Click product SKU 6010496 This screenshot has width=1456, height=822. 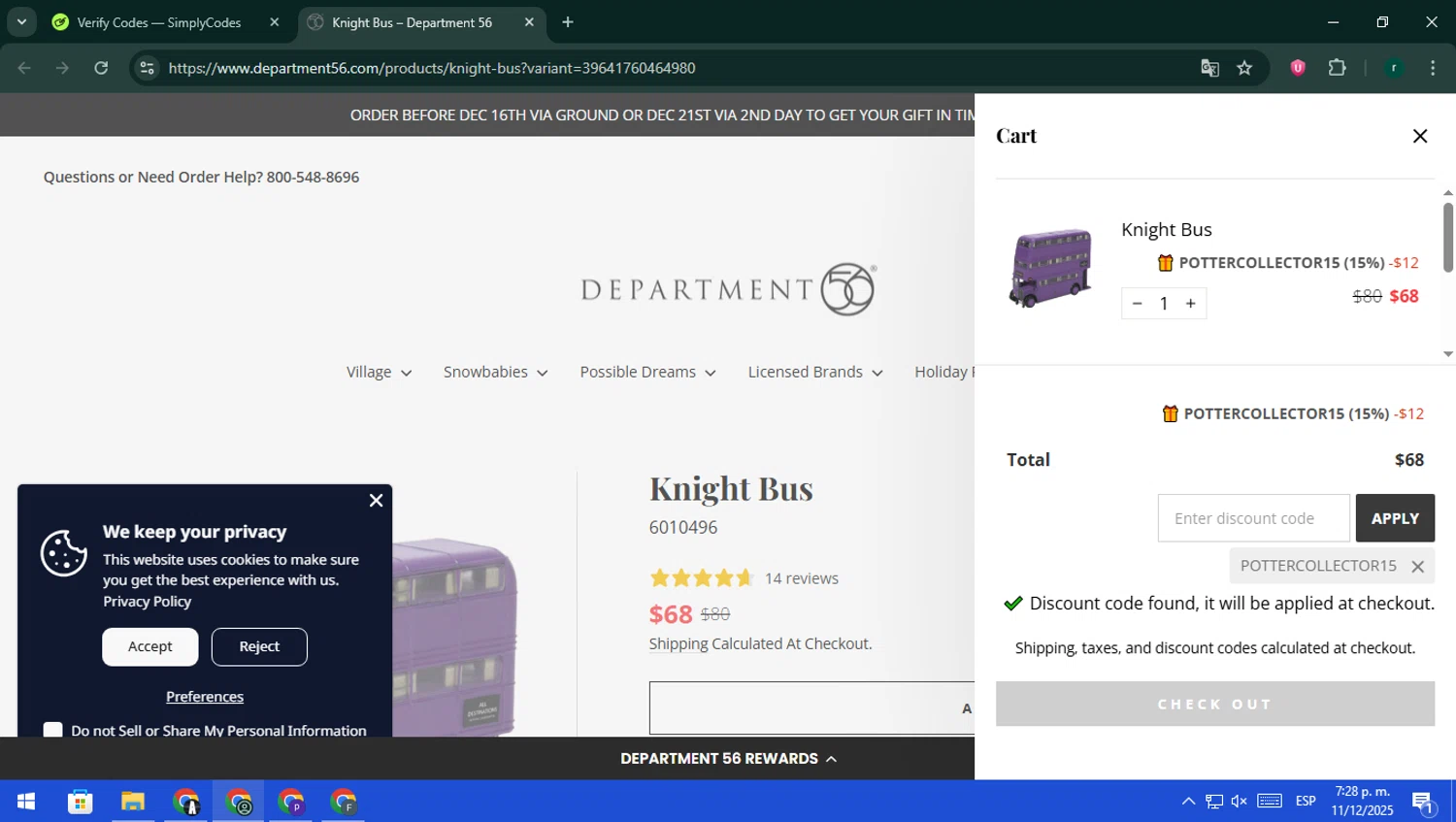(x=683, y=528)
